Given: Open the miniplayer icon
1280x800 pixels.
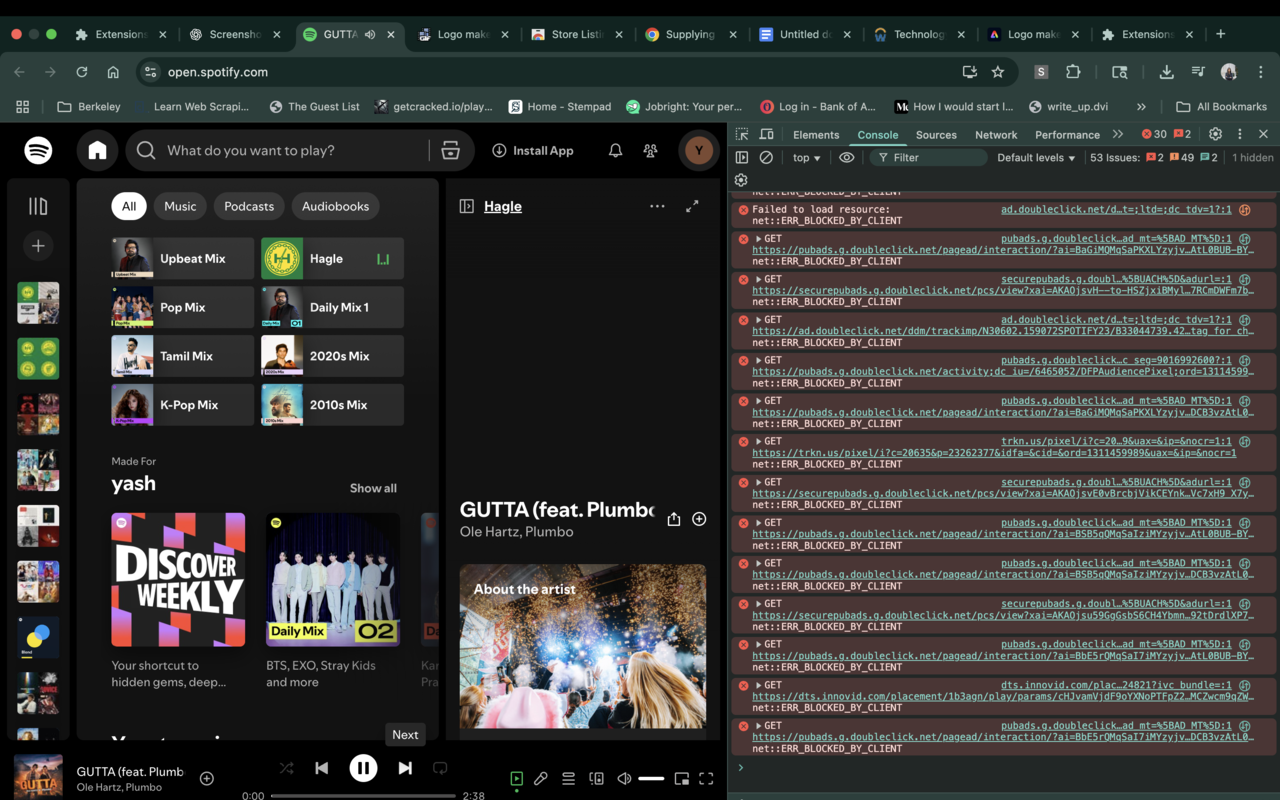Looking at the screenshot, I should point(682,778).
